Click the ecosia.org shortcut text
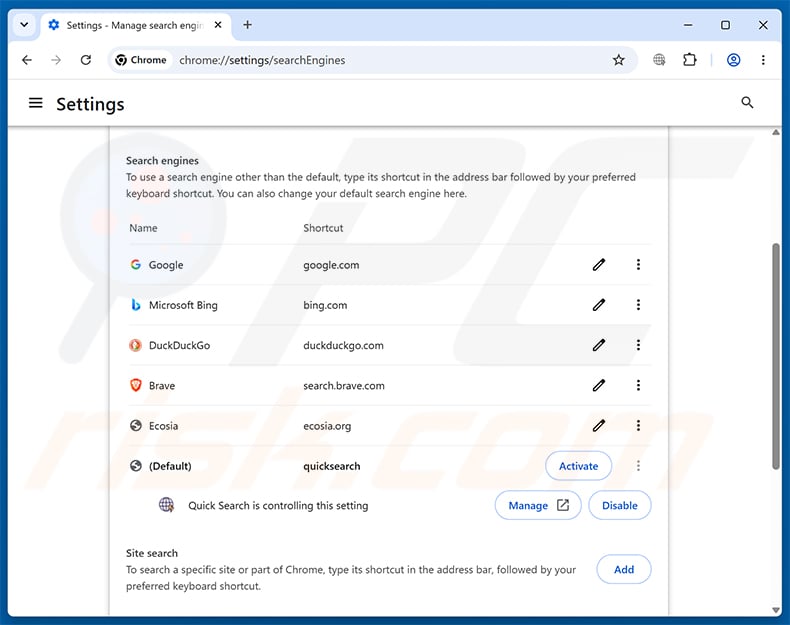Image resolution: width=790 pixels, height=625 pixels. click(x=327, y=426)
